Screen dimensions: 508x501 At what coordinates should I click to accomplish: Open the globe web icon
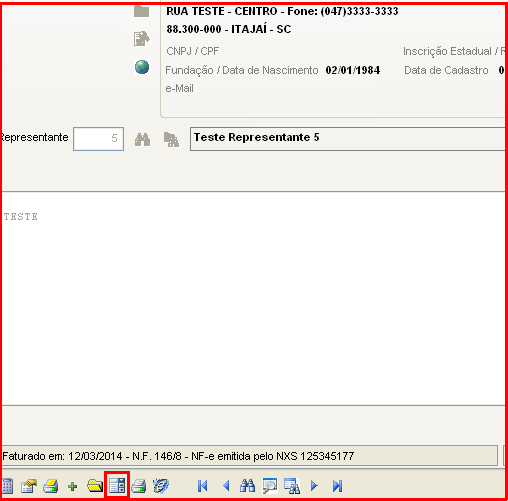(142, 67)
